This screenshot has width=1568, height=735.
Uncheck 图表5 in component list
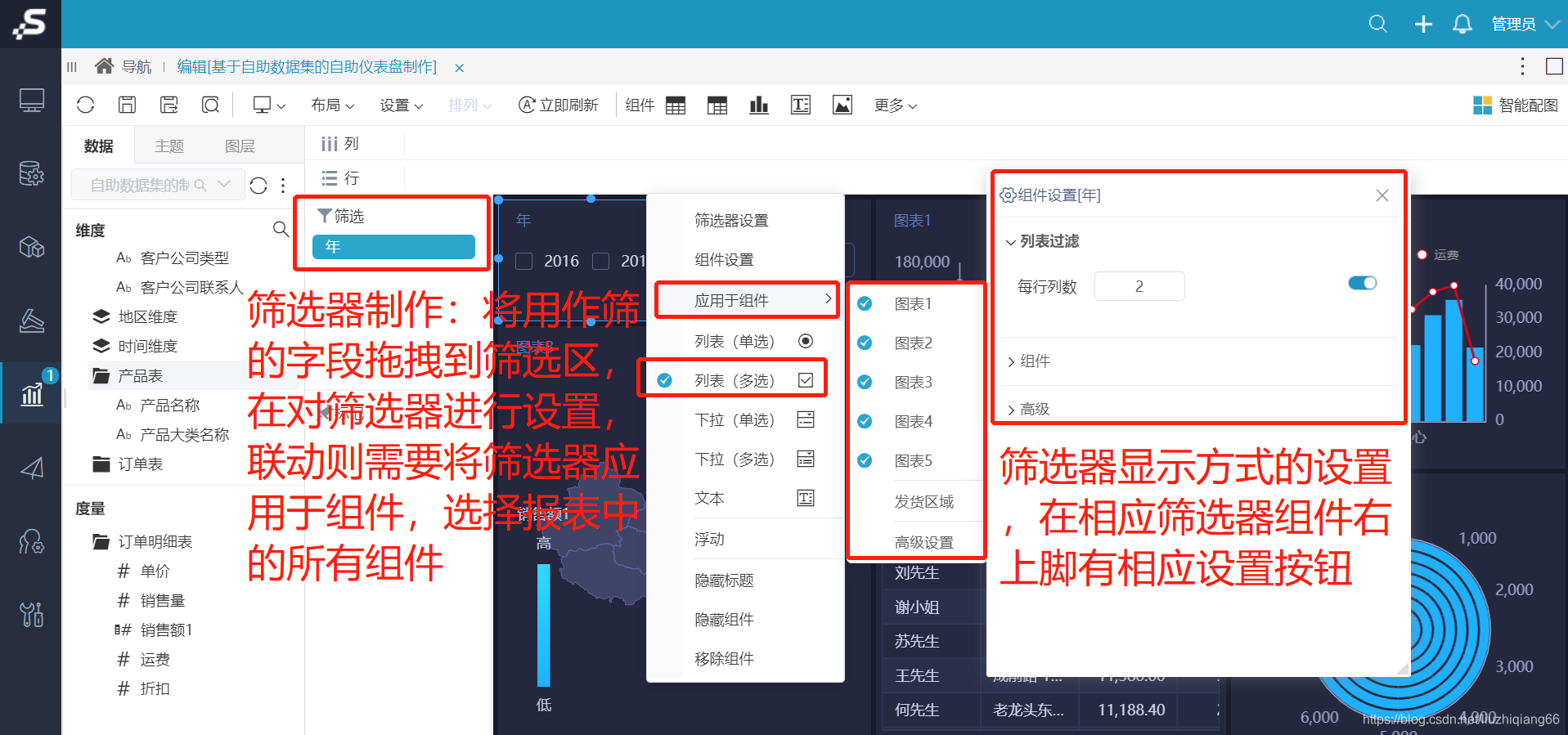pos(865,460)
